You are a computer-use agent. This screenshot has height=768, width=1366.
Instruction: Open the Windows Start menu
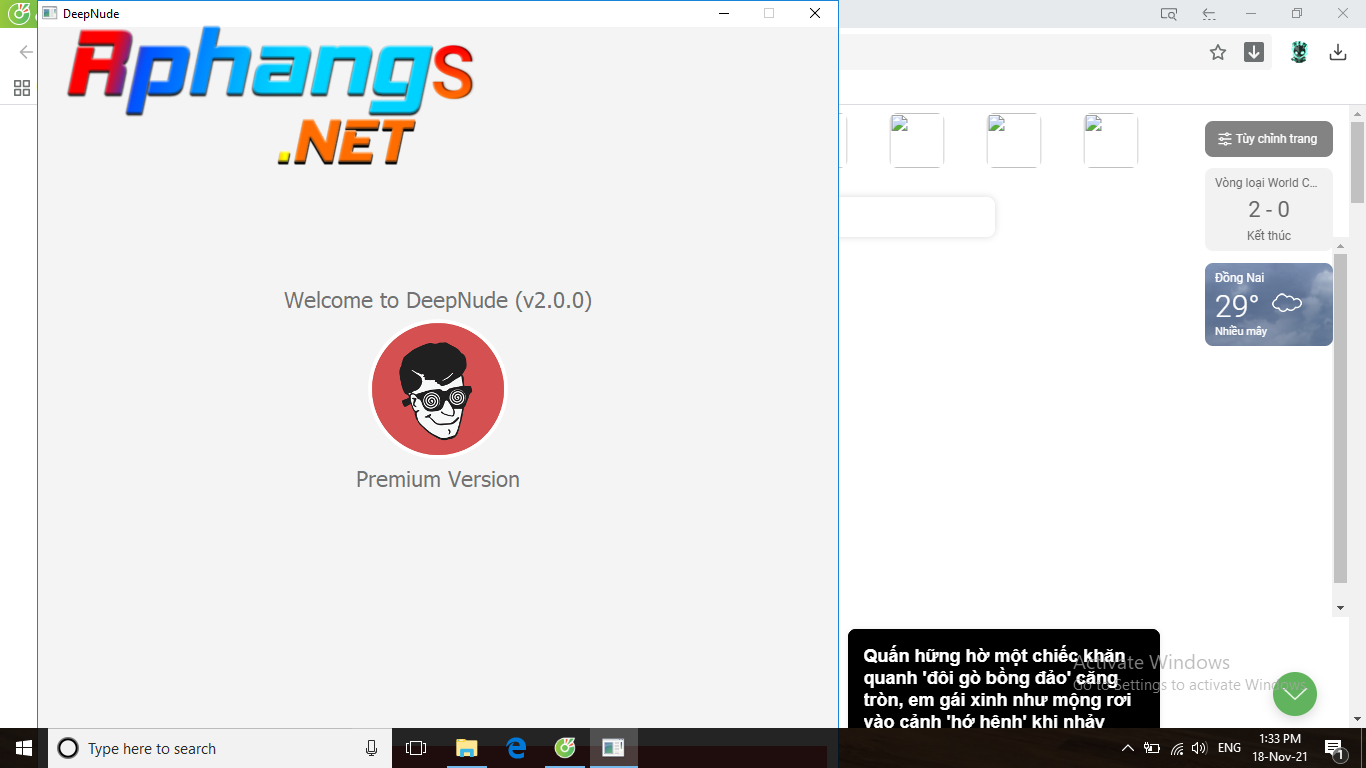click(x=24, y=748)
